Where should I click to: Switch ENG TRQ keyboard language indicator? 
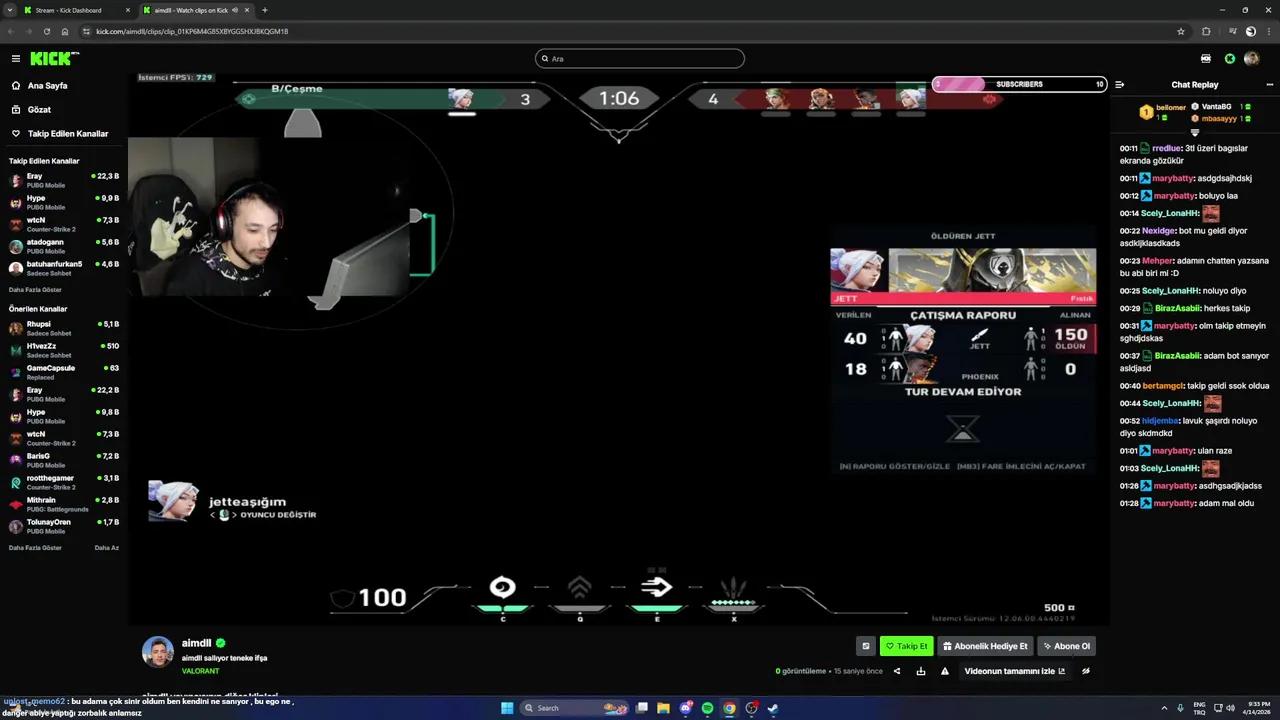click(1199, 708)
